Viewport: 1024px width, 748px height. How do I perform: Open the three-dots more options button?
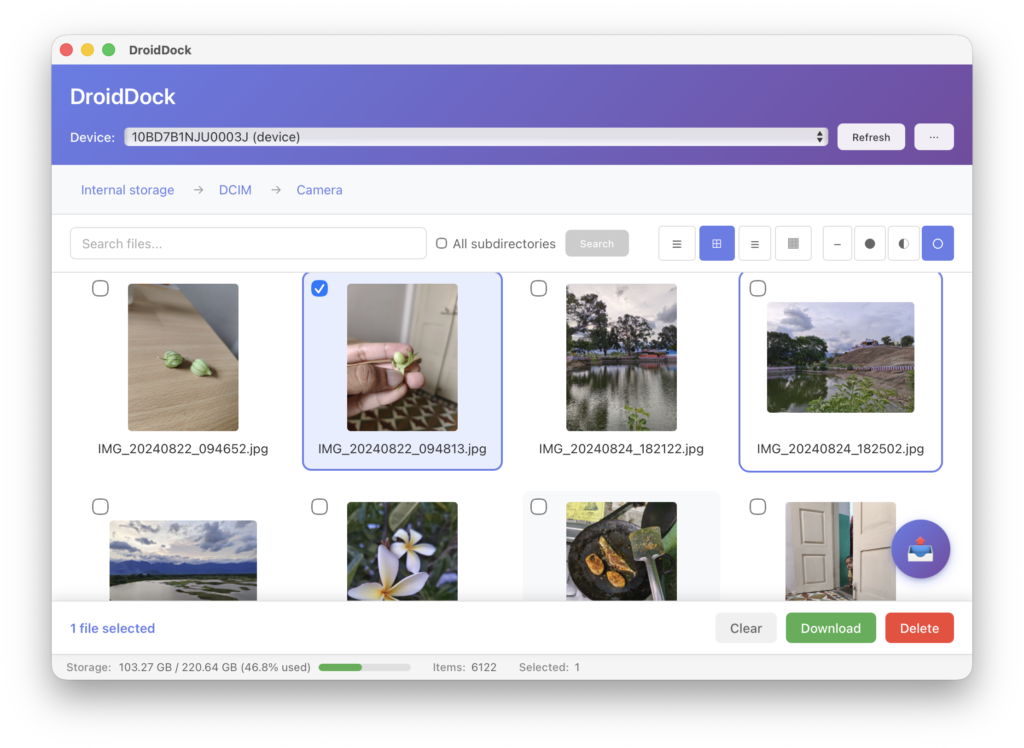[933, 137]
